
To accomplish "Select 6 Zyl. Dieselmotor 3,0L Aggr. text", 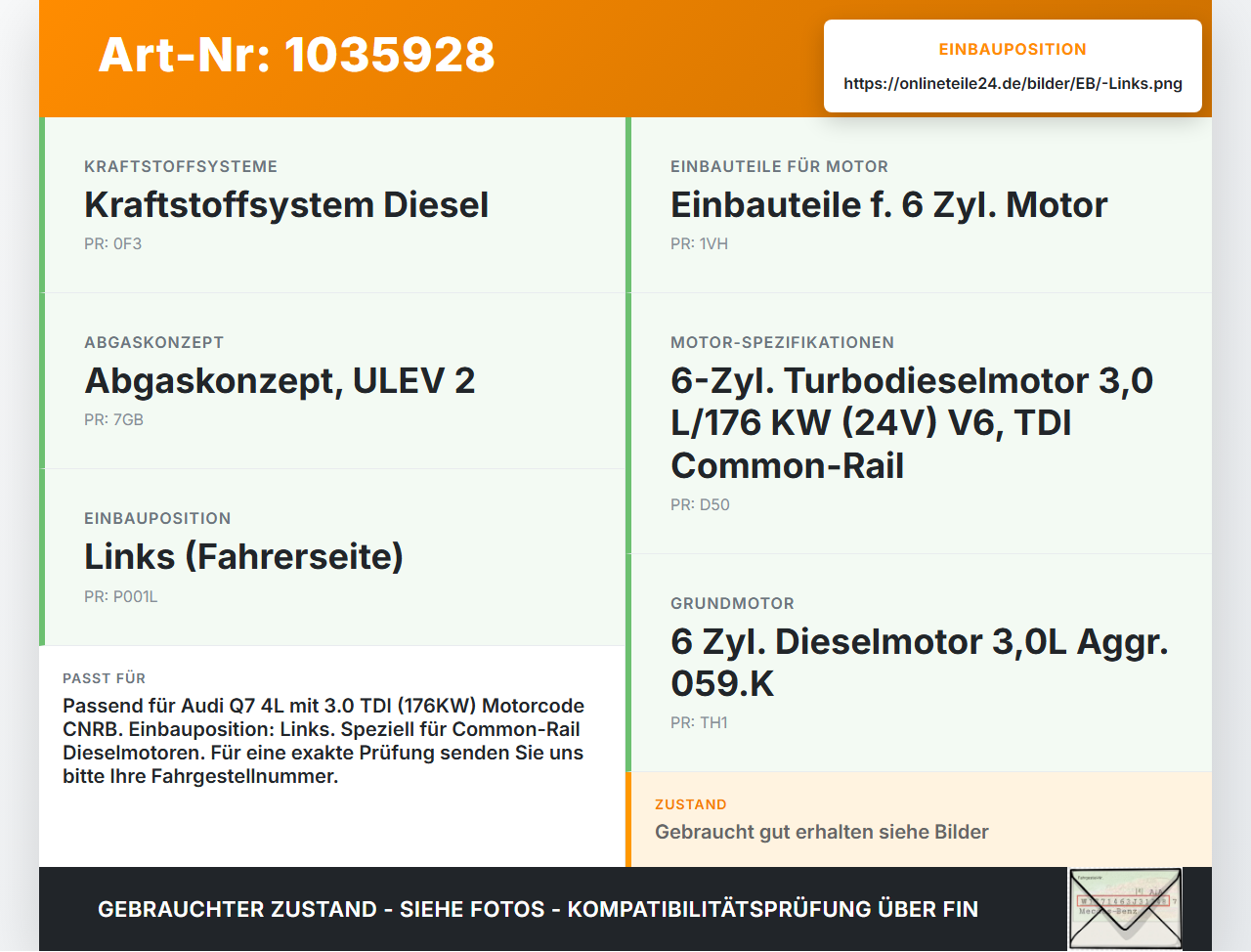I will click(x=920, y=663).
